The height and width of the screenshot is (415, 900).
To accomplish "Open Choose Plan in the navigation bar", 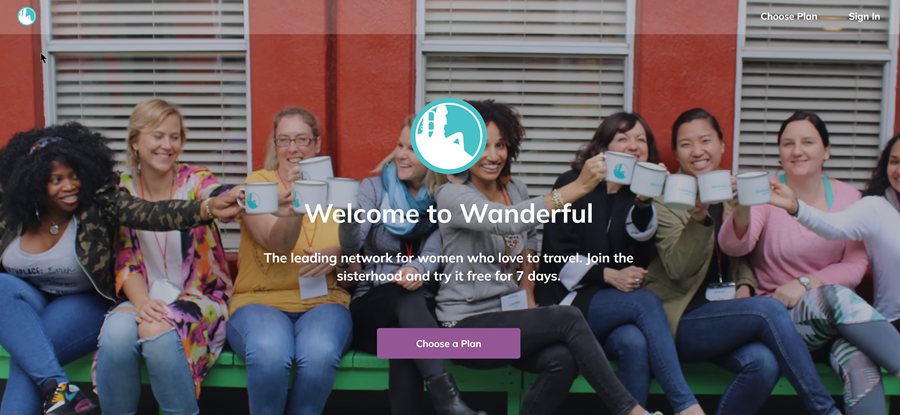I will (789, 17).
